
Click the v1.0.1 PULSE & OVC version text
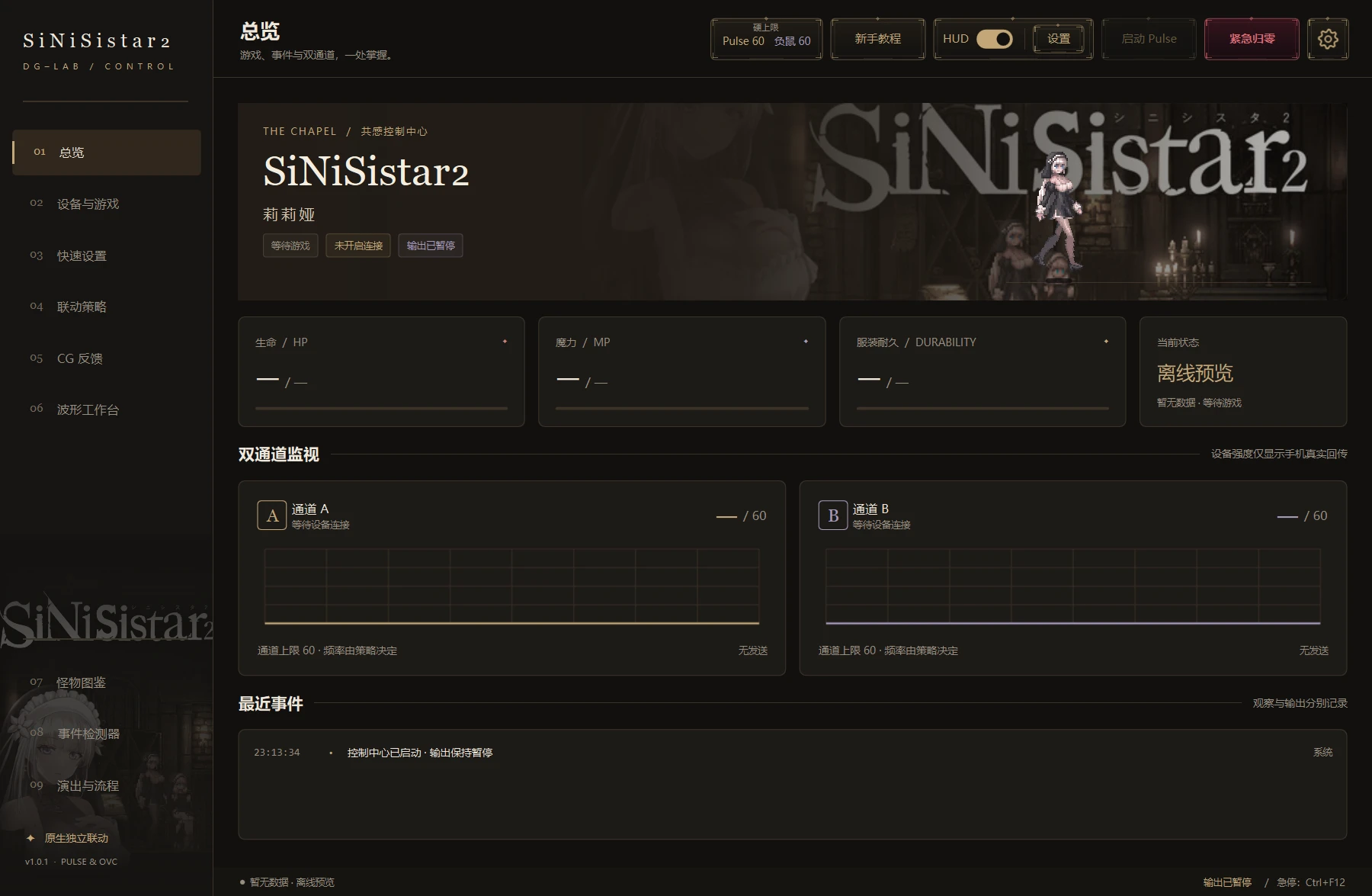(71, 862)
